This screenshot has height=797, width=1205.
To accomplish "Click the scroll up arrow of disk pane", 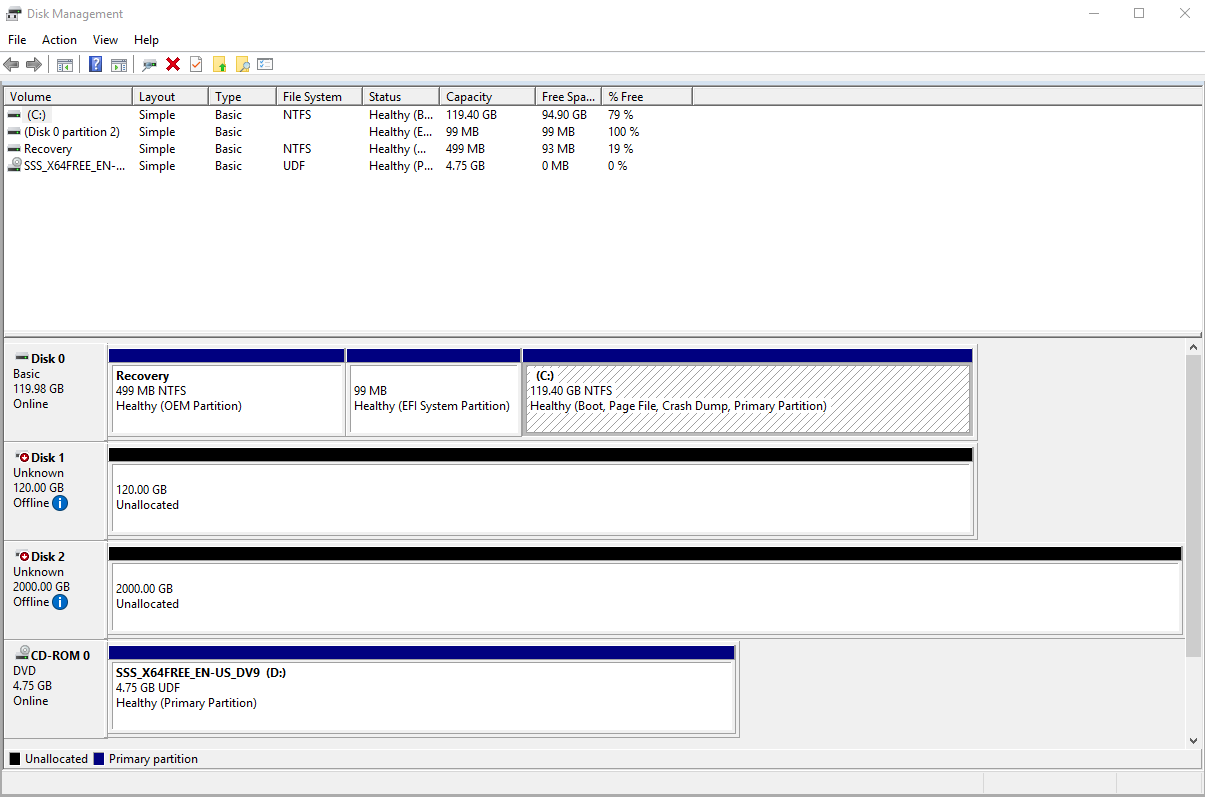I will click(1194, 347).
